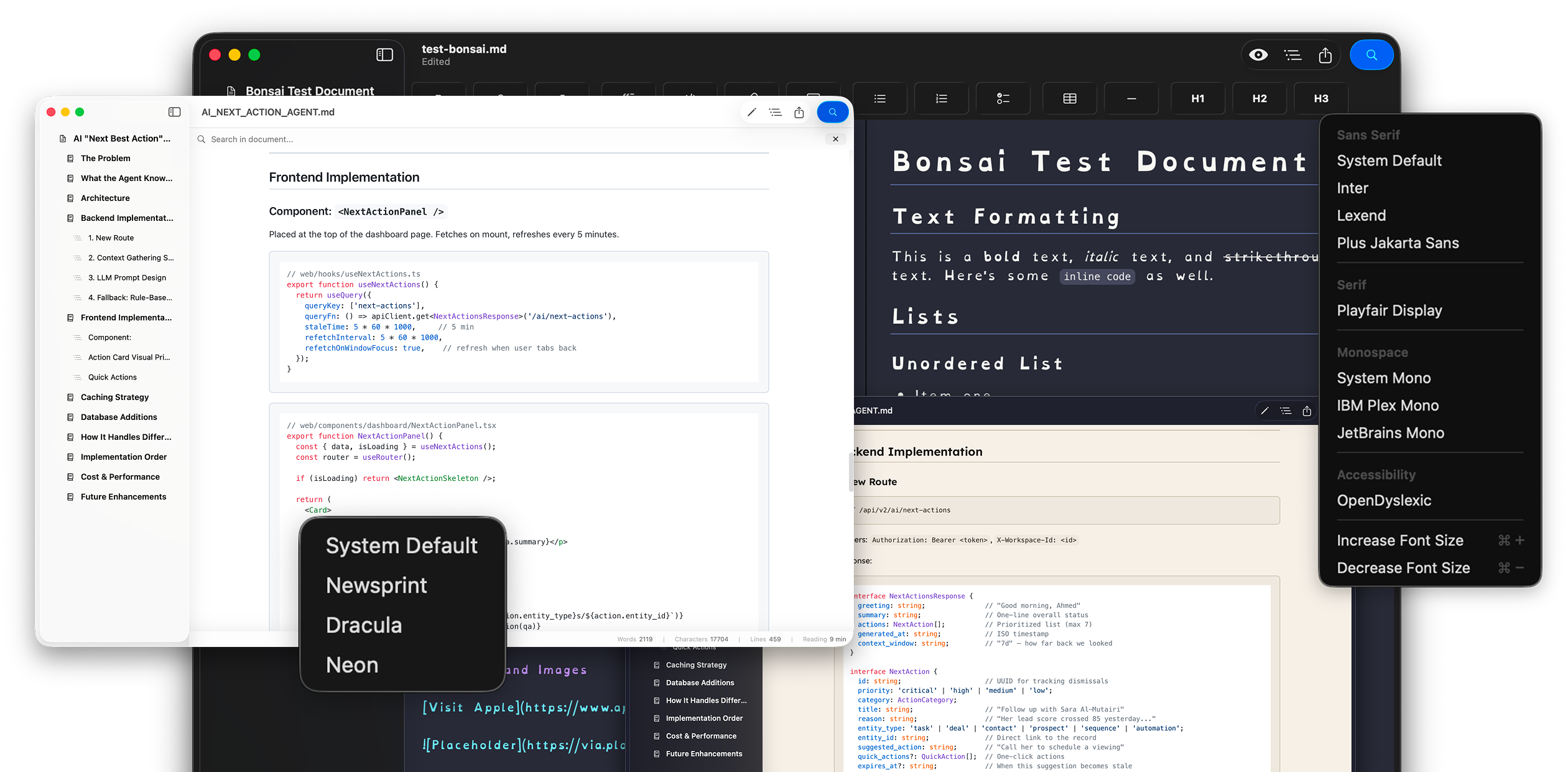Insert a task checklist from the formatting bar
Viewport: 1568px width, 772px height.
[x=1003, y=98]
